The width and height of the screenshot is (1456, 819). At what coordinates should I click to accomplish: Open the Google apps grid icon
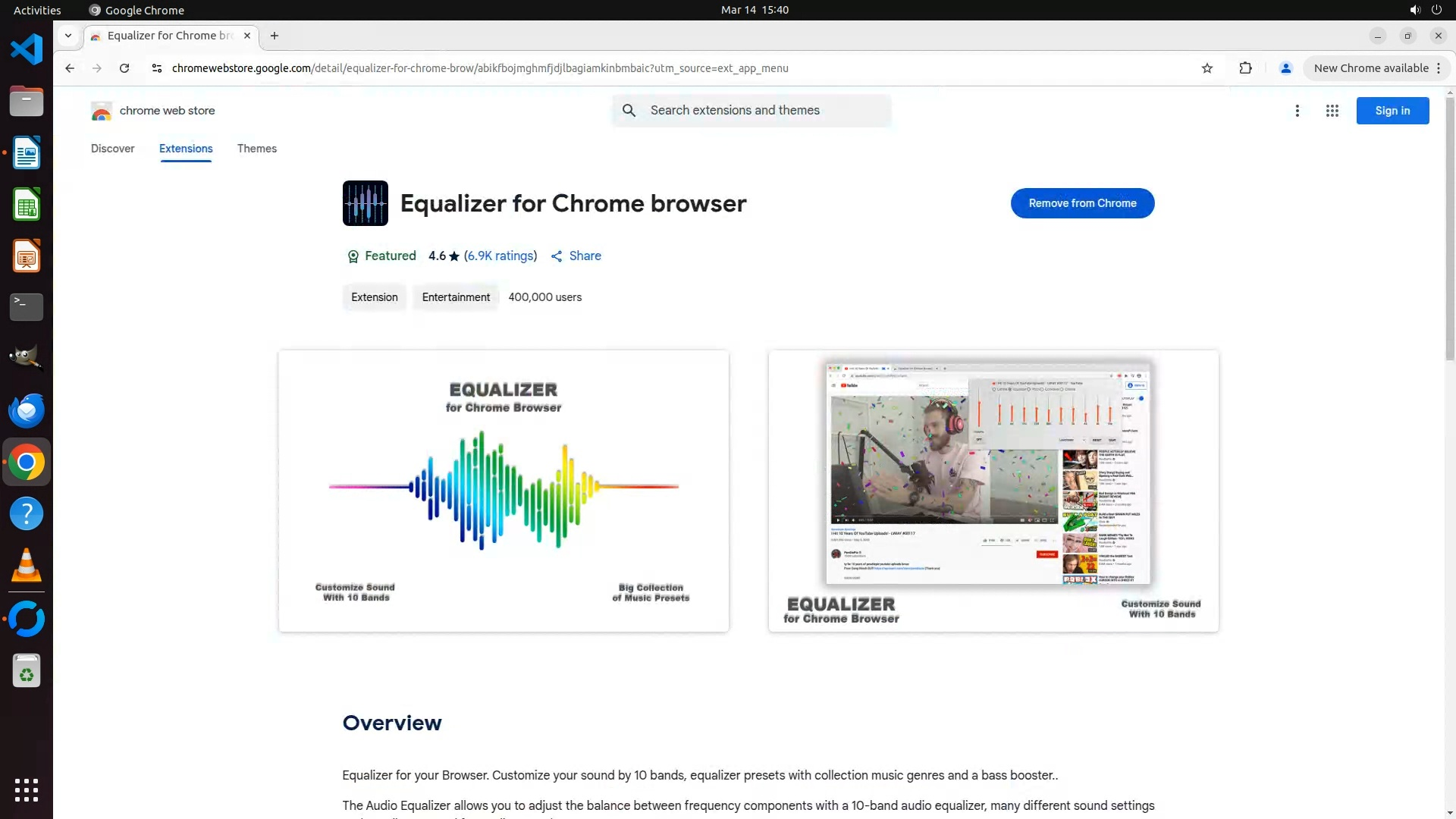1332,111
